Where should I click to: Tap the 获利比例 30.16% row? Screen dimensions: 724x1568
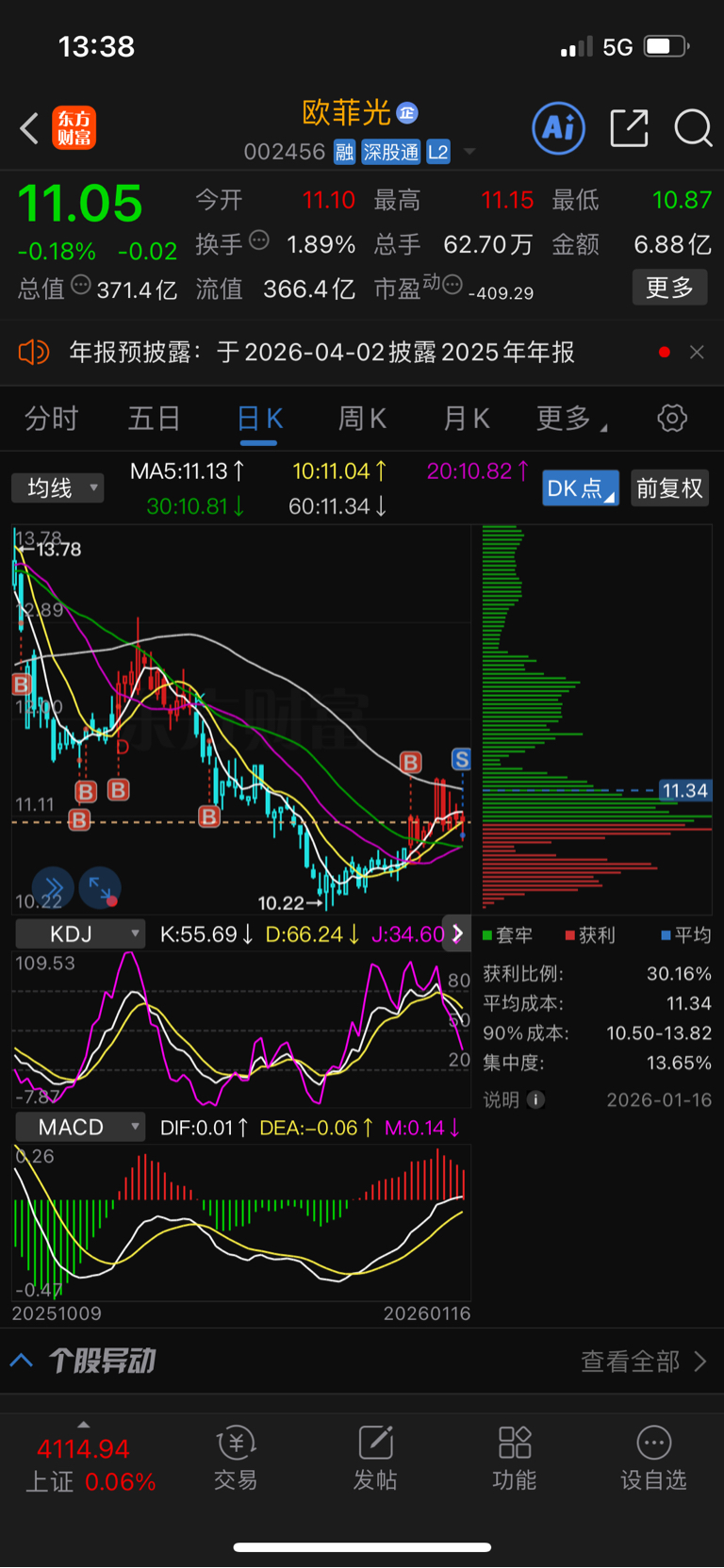click(597, 973)
